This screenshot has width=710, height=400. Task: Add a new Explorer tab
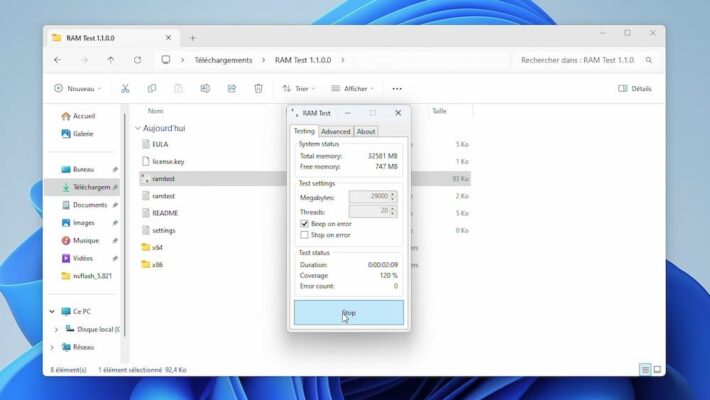(x=192, y=38)
